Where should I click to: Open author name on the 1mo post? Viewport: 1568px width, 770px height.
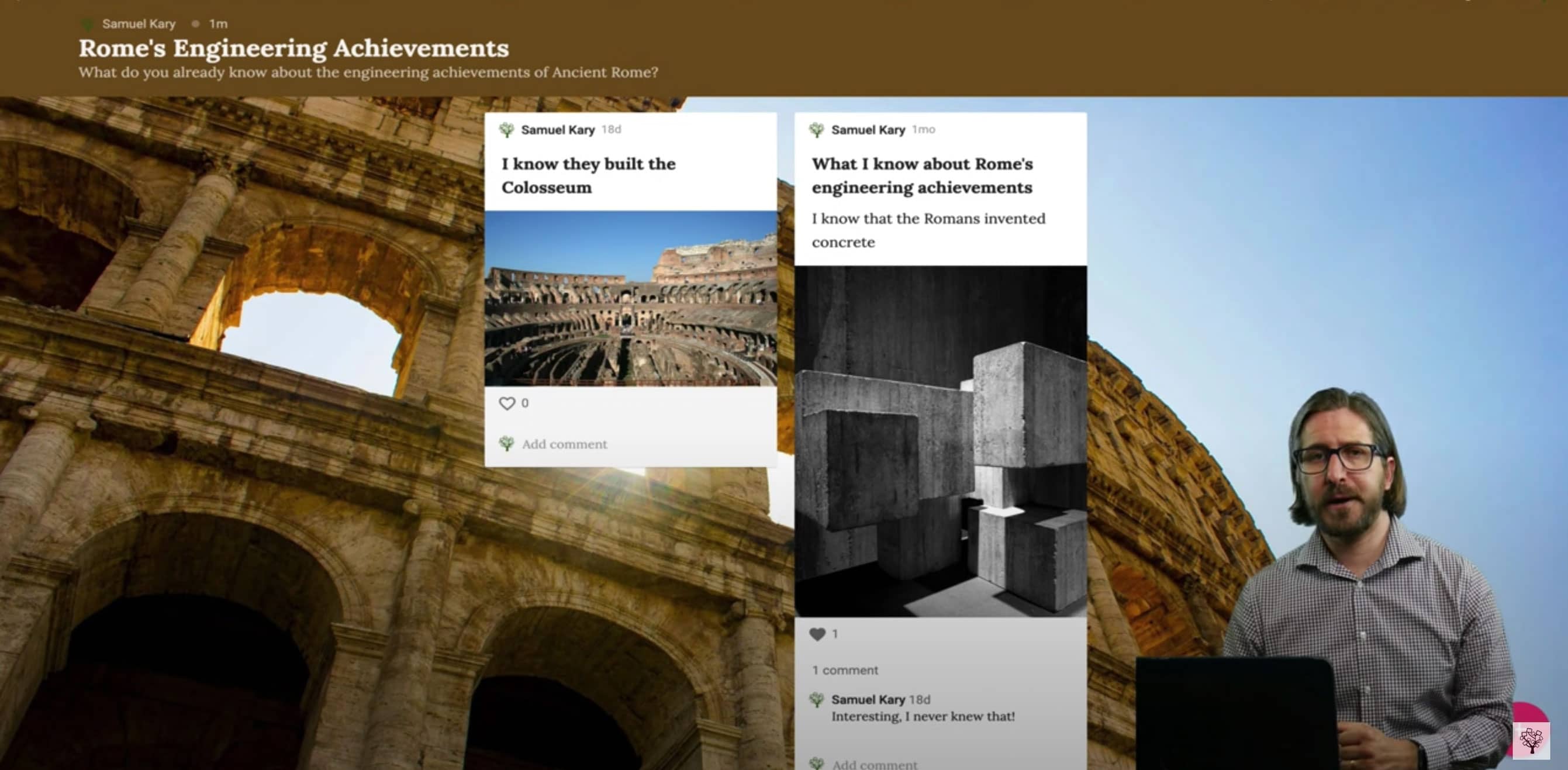pyautogui.click(x=868, y=130)
